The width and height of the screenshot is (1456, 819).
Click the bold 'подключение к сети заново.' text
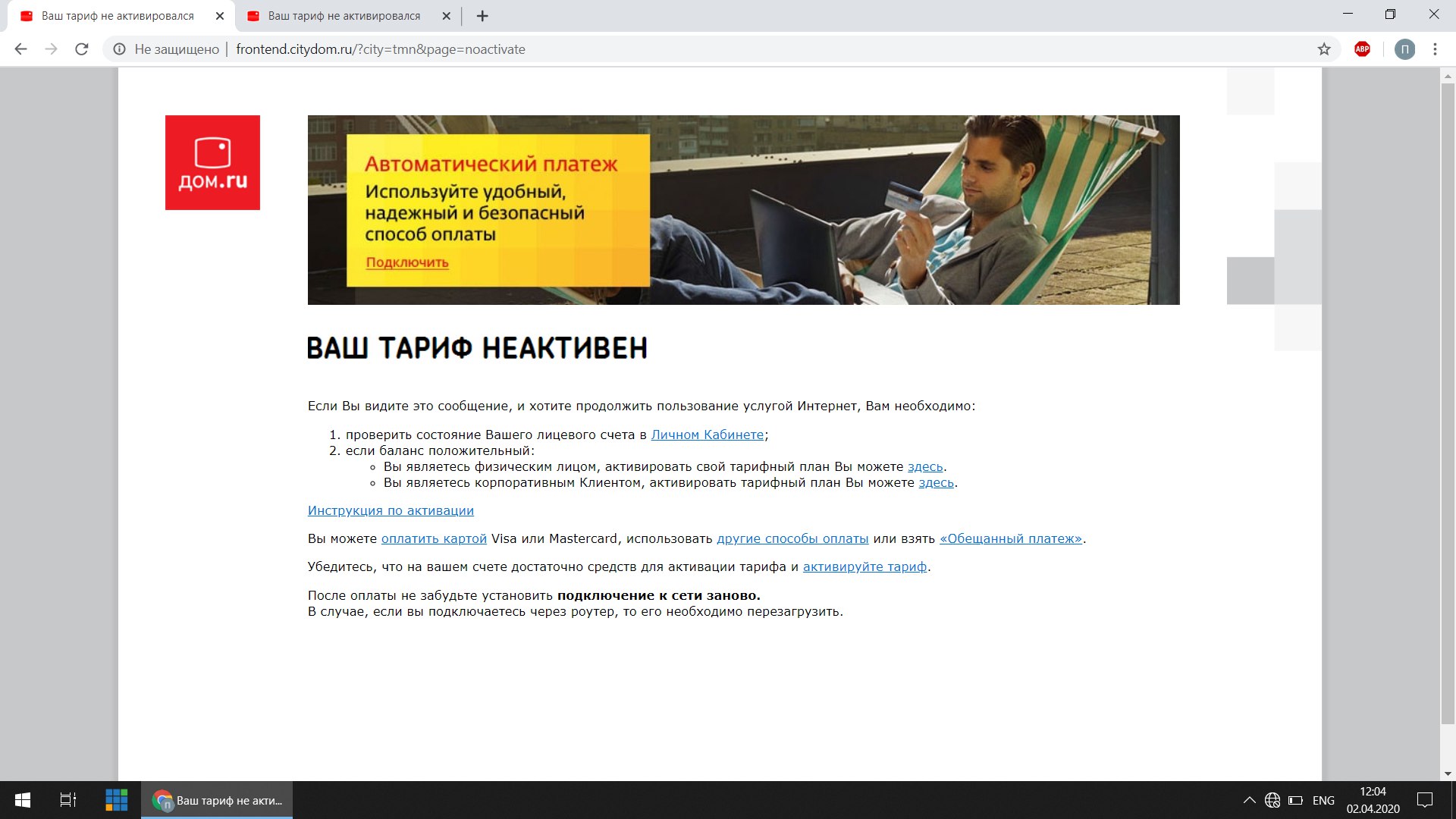[x=658, y=595]
